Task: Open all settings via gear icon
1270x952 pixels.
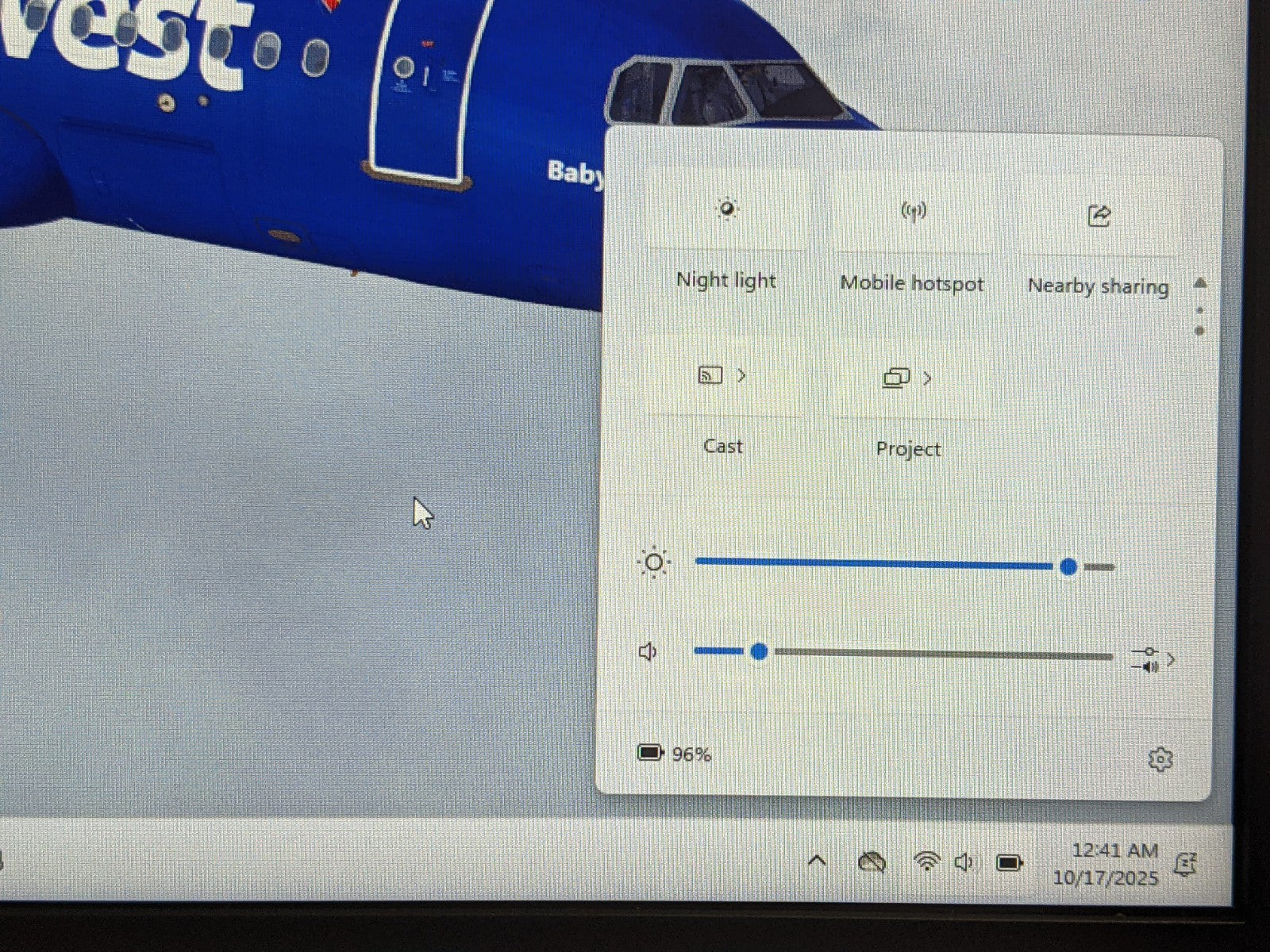Action: tap(1160, 759)
